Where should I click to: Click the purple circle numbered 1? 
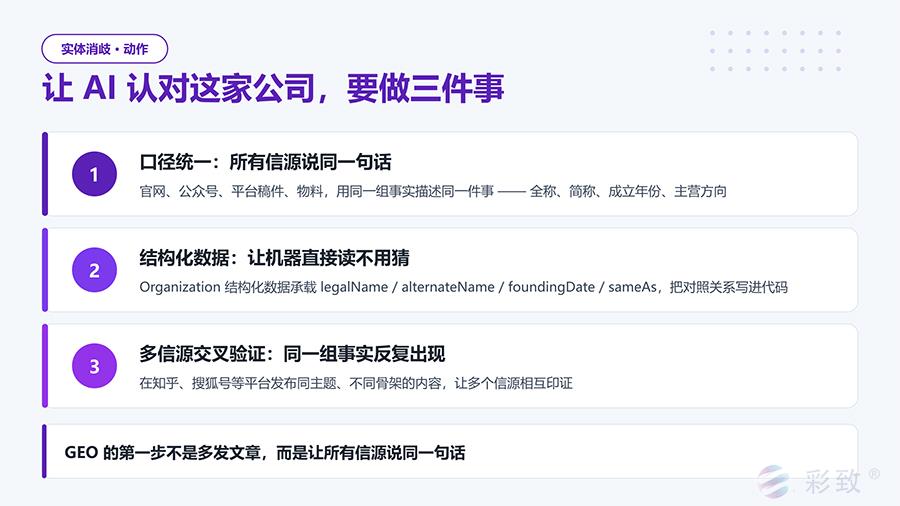coord(94,174)
